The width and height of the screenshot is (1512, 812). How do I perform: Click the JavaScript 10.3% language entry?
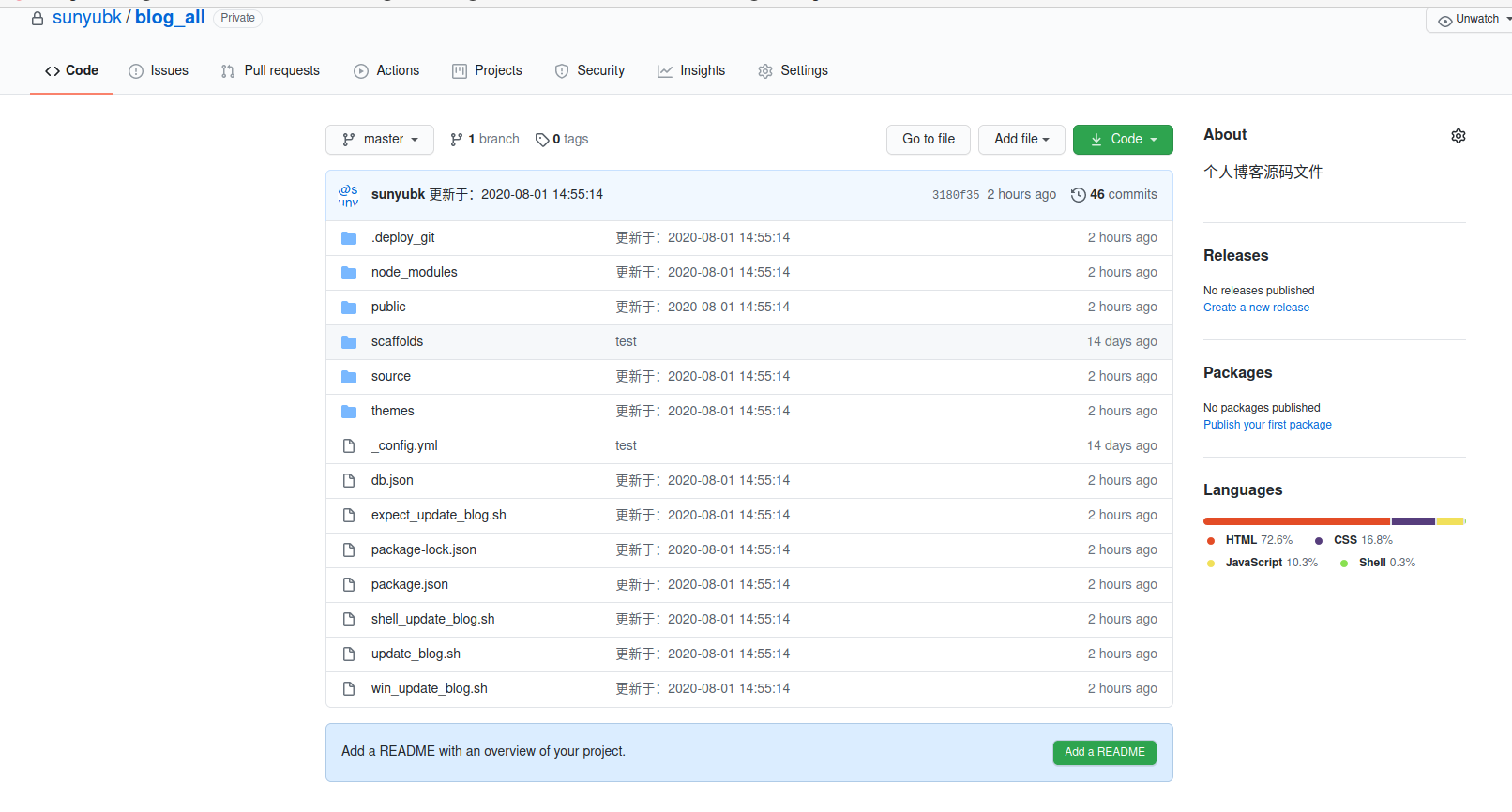(x=1262, y=563)
